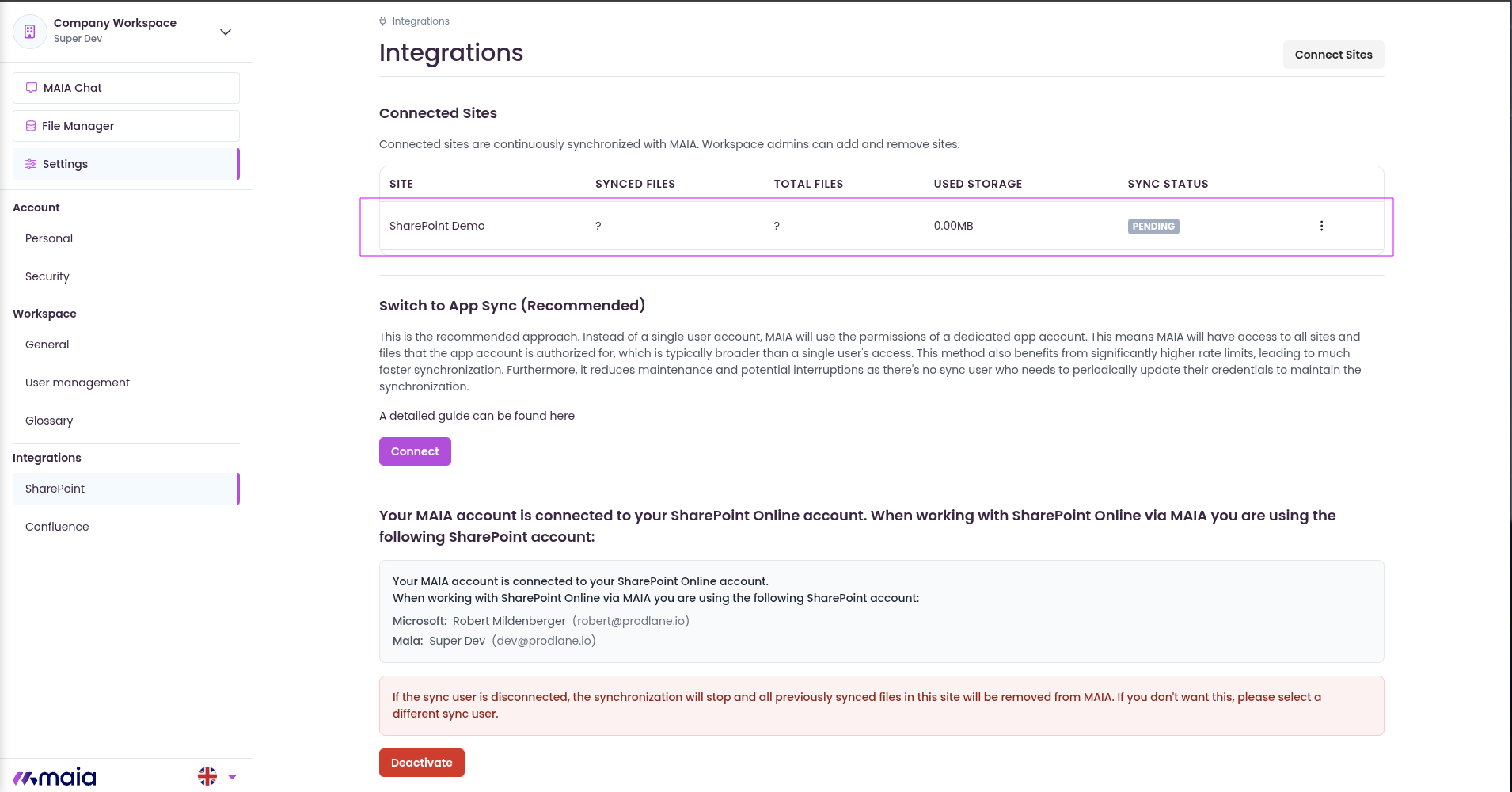Open the language dropdown arrow
The width and height of the screenshot is (1512, 792).
coord(232,776)
